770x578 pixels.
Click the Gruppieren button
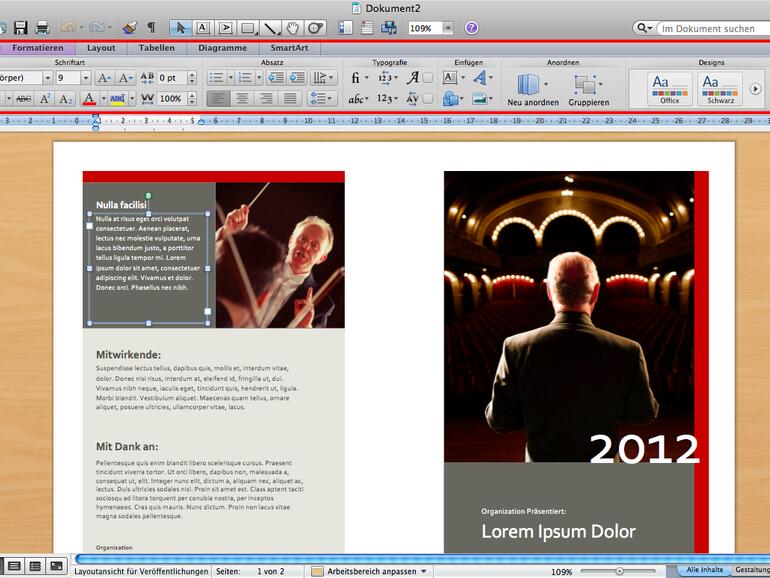pos(588,90)
